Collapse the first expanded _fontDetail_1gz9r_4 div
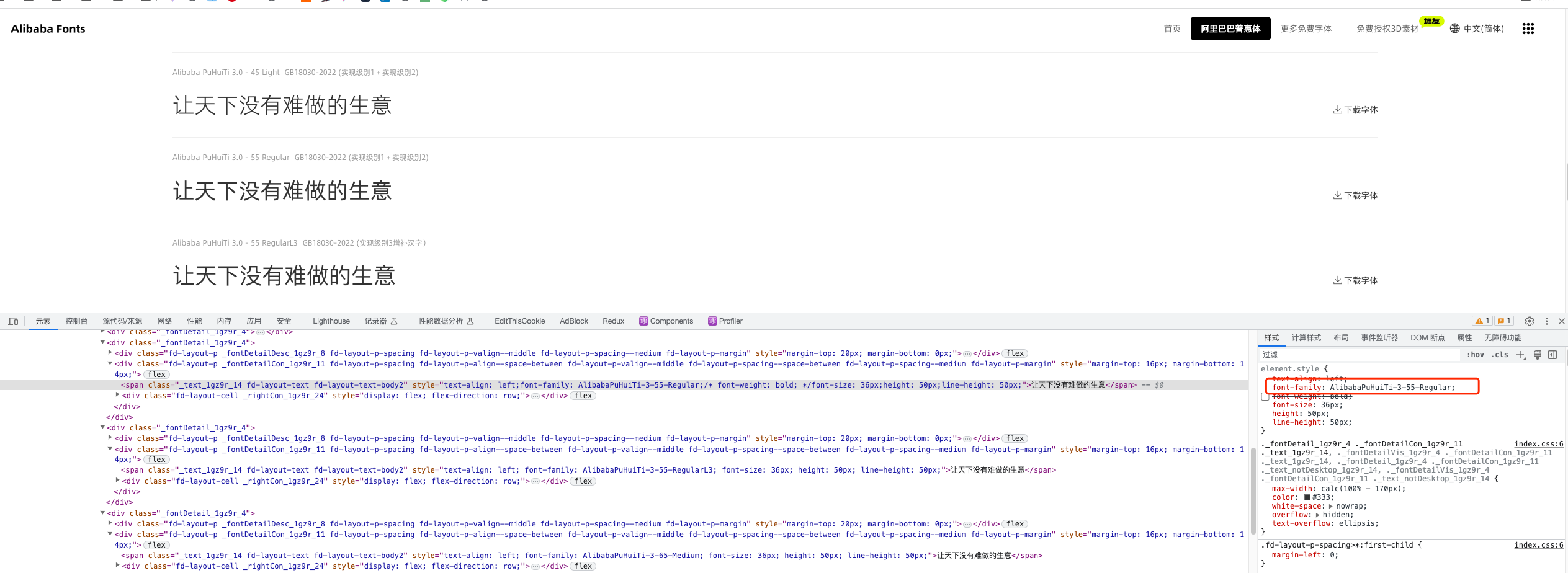 point(103,342)
